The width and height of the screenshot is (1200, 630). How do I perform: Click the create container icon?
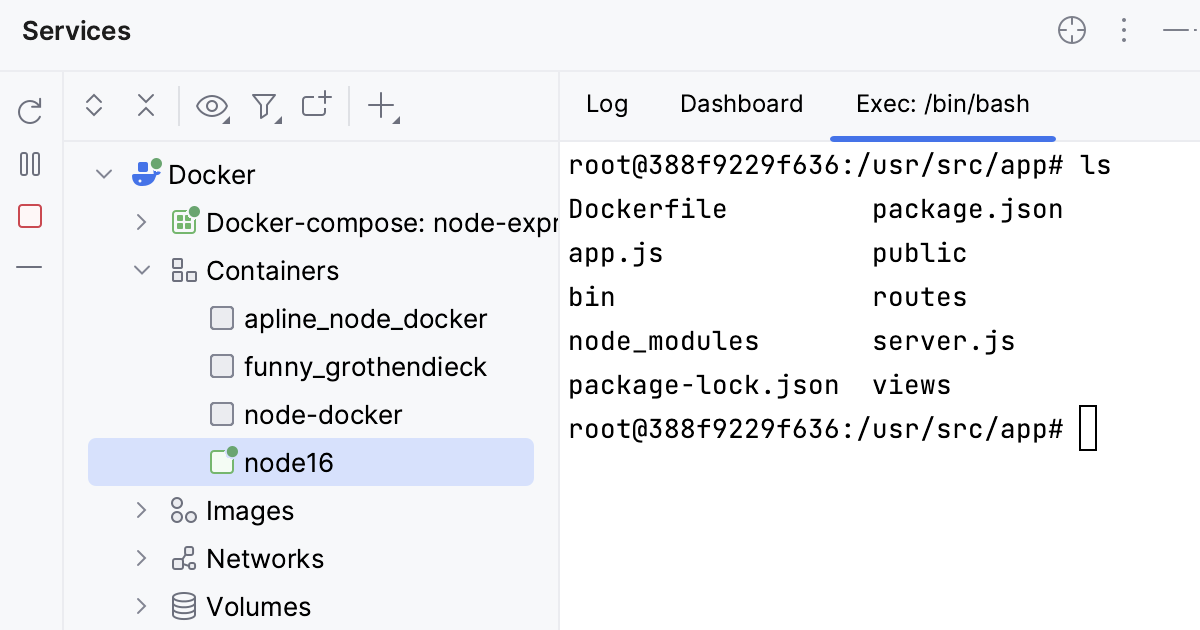click(314, 105)
